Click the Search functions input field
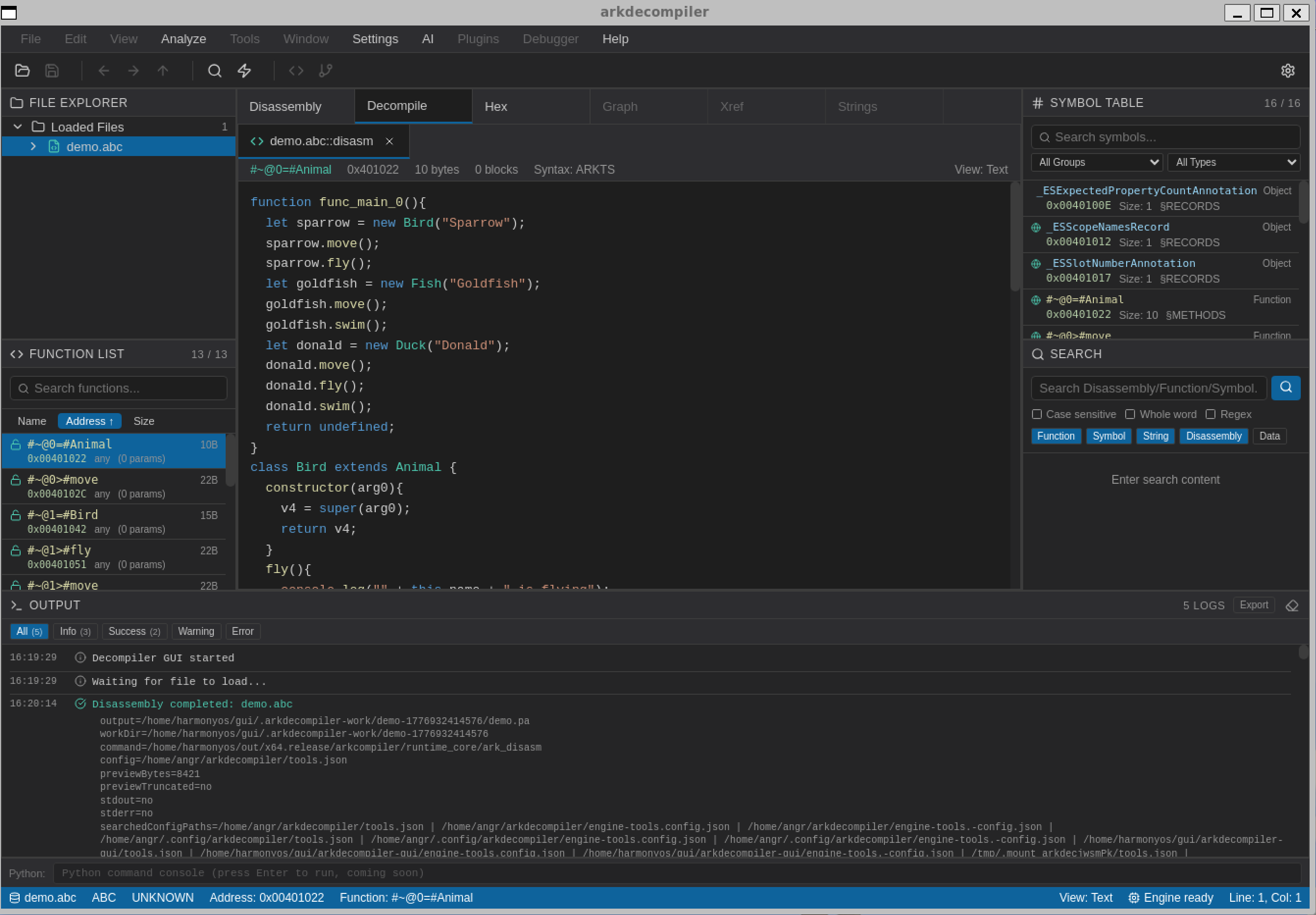Viewport: 1316px width, 915px height. (119, 388)
